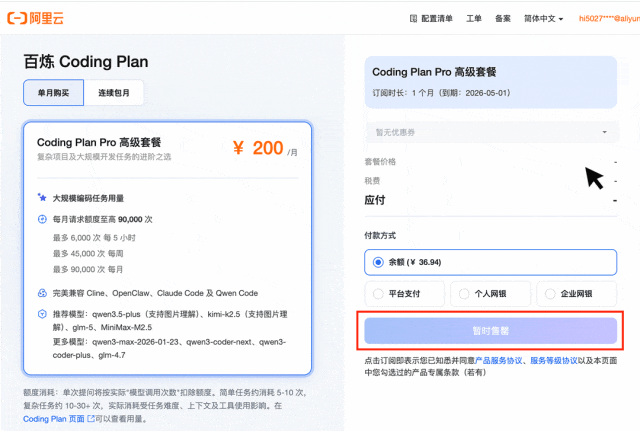Screen dimensions: 640x431
Task: Open the 配置清单 list icon
Action: pyautogui.click(x=413, y=18)
